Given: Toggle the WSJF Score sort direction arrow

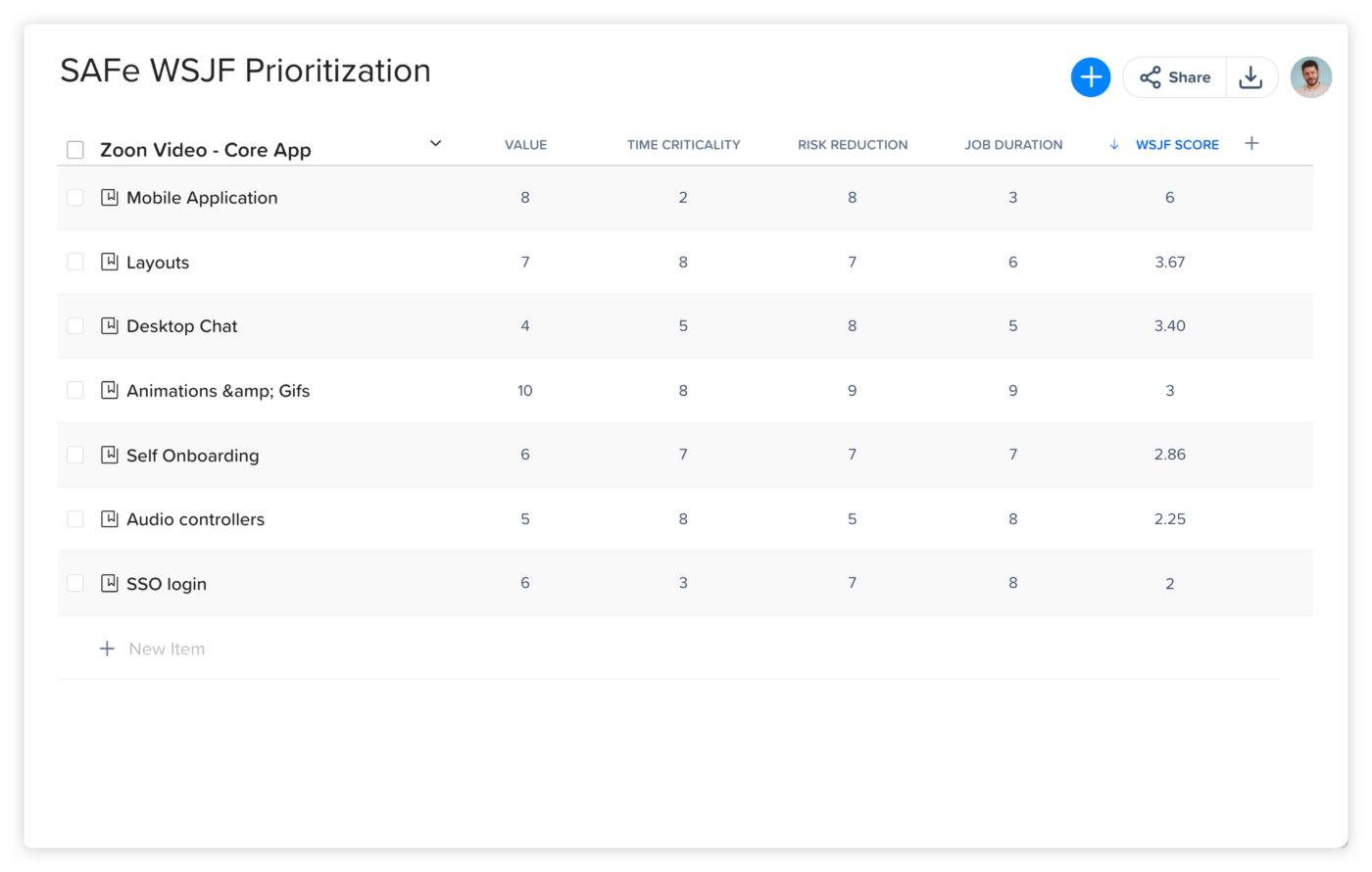Looking at the screenshot, I should [x=1113, y=144].
